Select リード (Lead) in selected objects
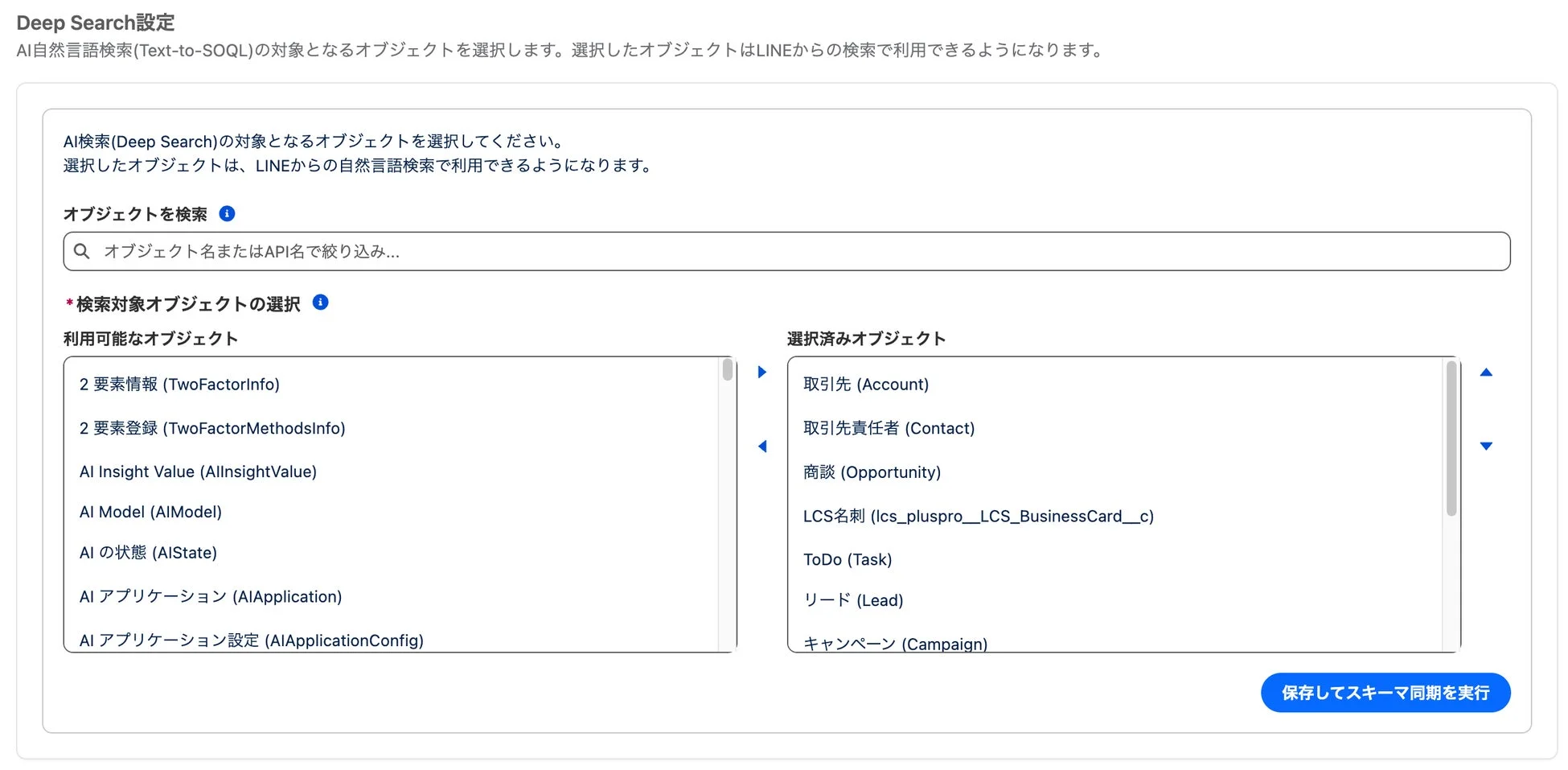The image size is (1568, 770). pos(853,599)
